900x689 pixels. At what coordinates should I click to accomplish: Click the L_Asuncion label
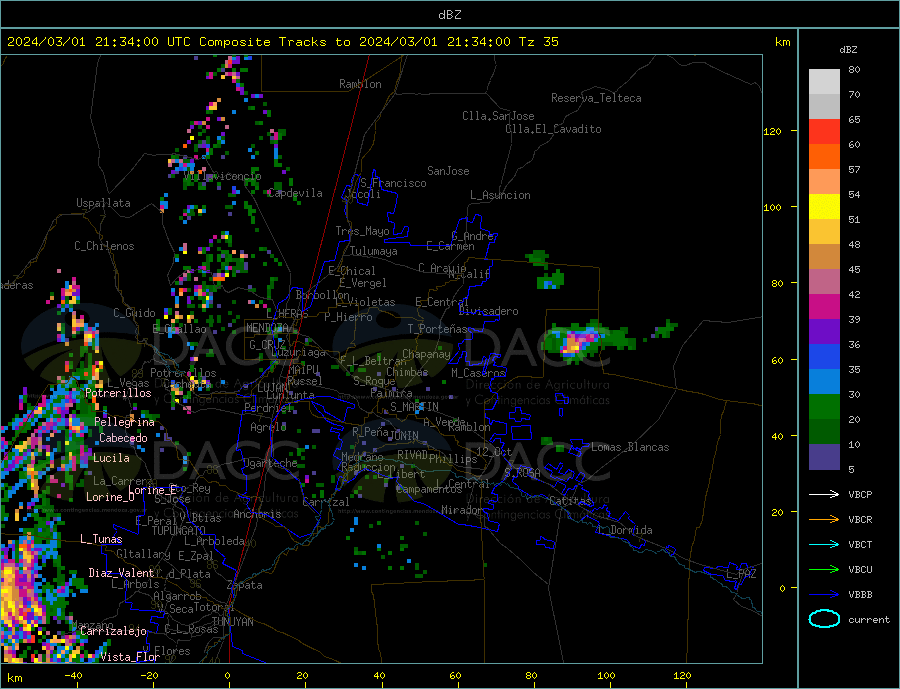[x=501, y=195]
